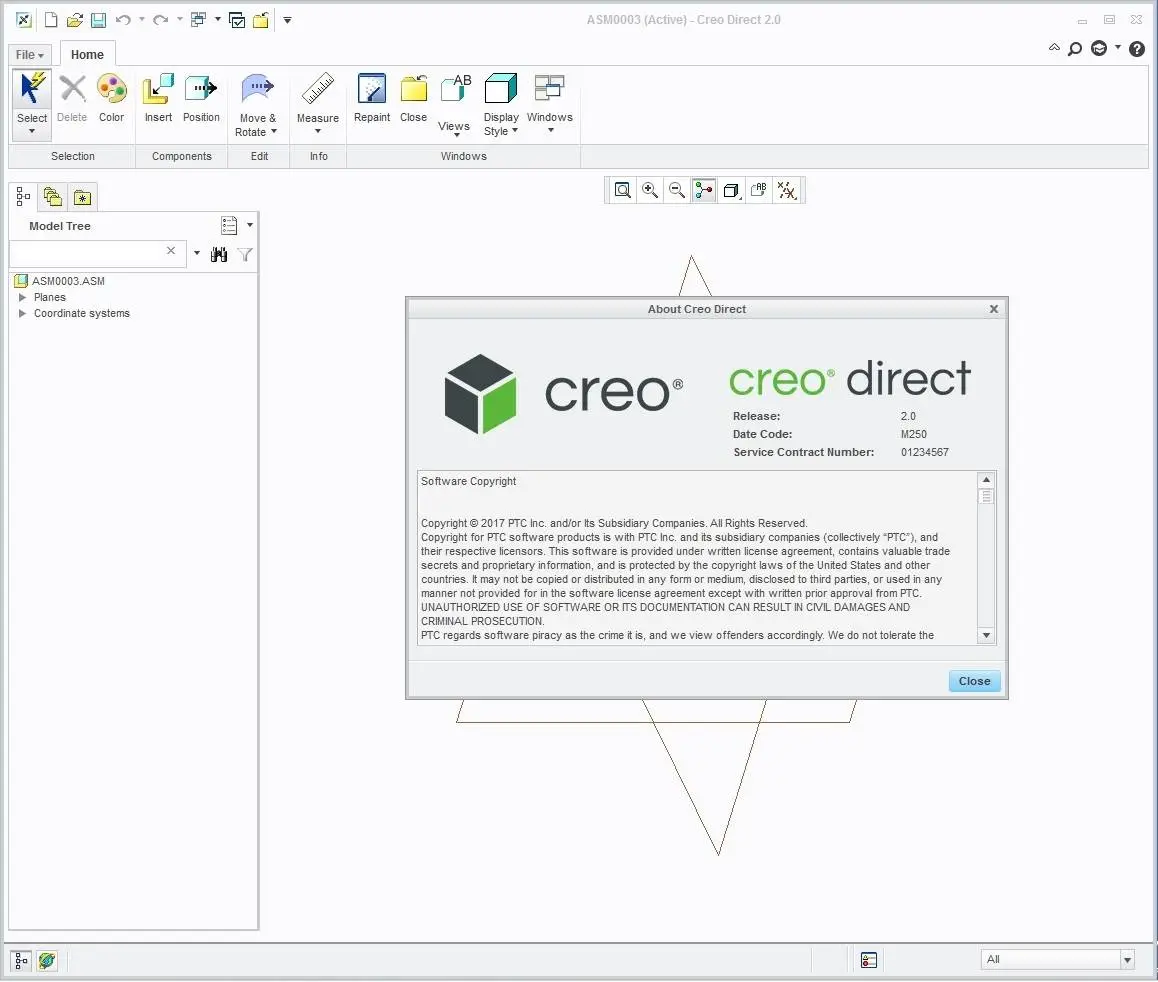
Task: Open the Measure dropdown arrow
Action: pyautogui.click(x=318, y=131)
